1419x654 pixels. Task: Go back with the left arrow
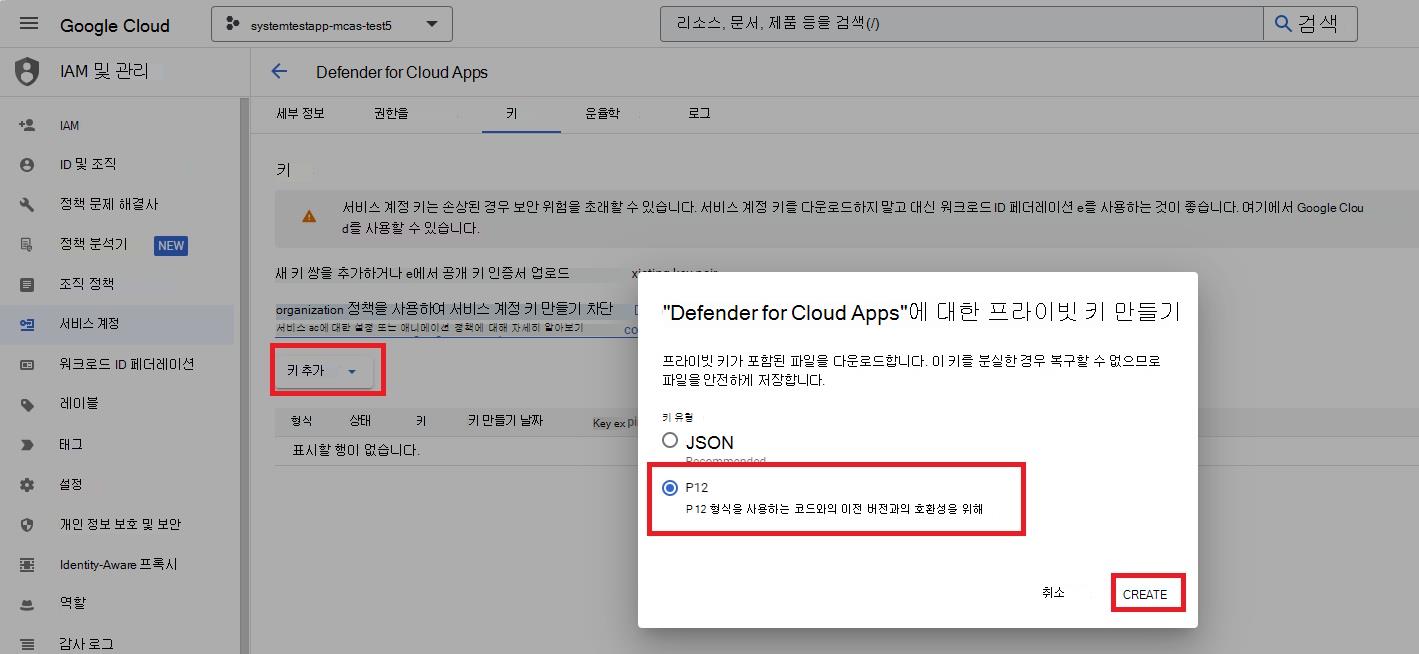click(279, 71)
